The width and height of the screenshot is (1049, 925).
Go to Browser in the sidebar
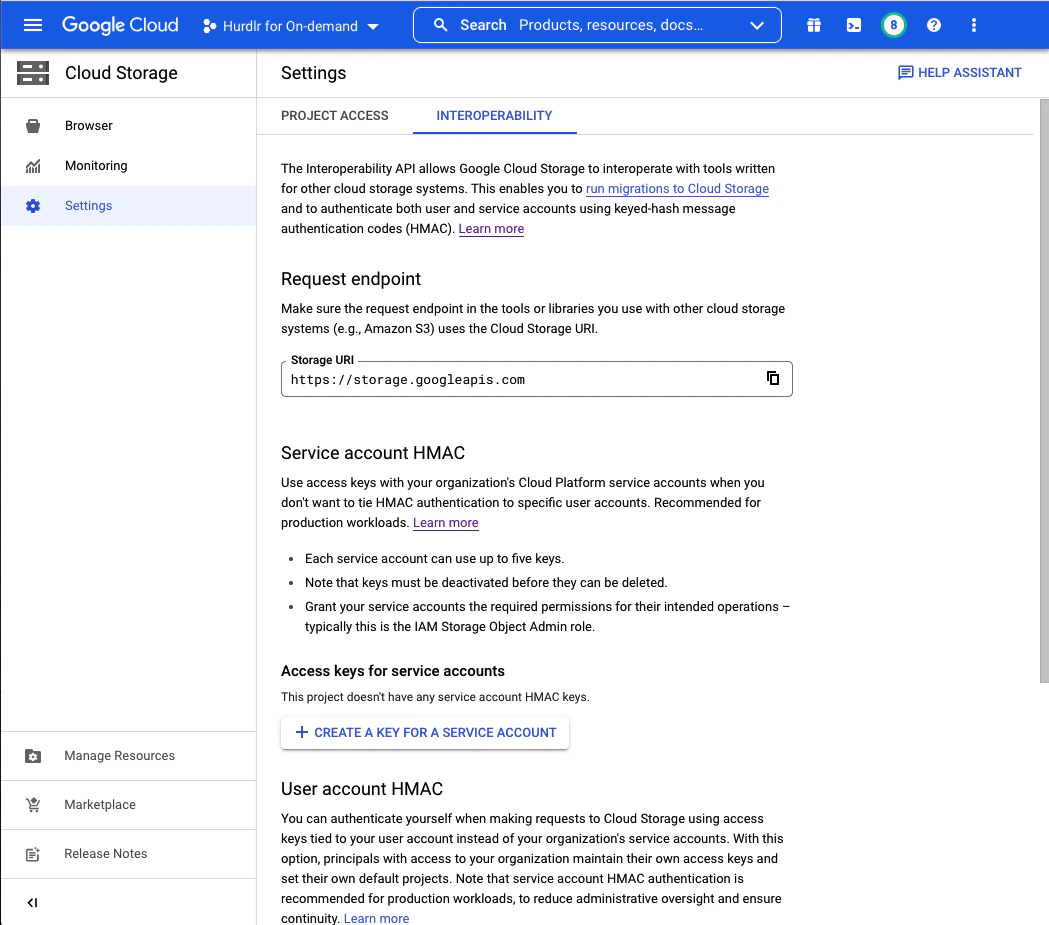click(128, 126)
